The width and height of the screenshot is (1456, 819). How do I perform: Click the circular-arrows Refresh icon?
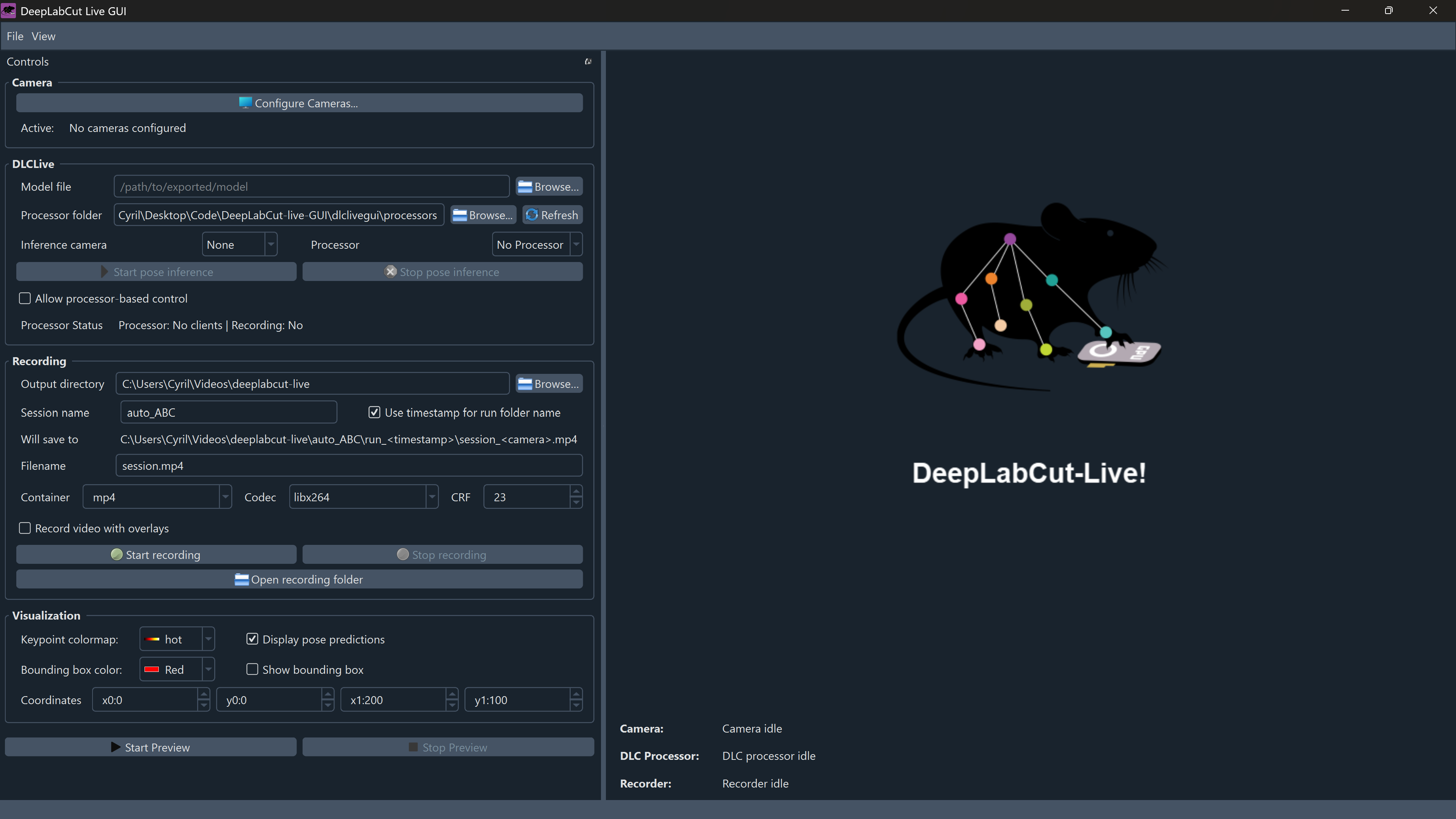pos(532,215)
